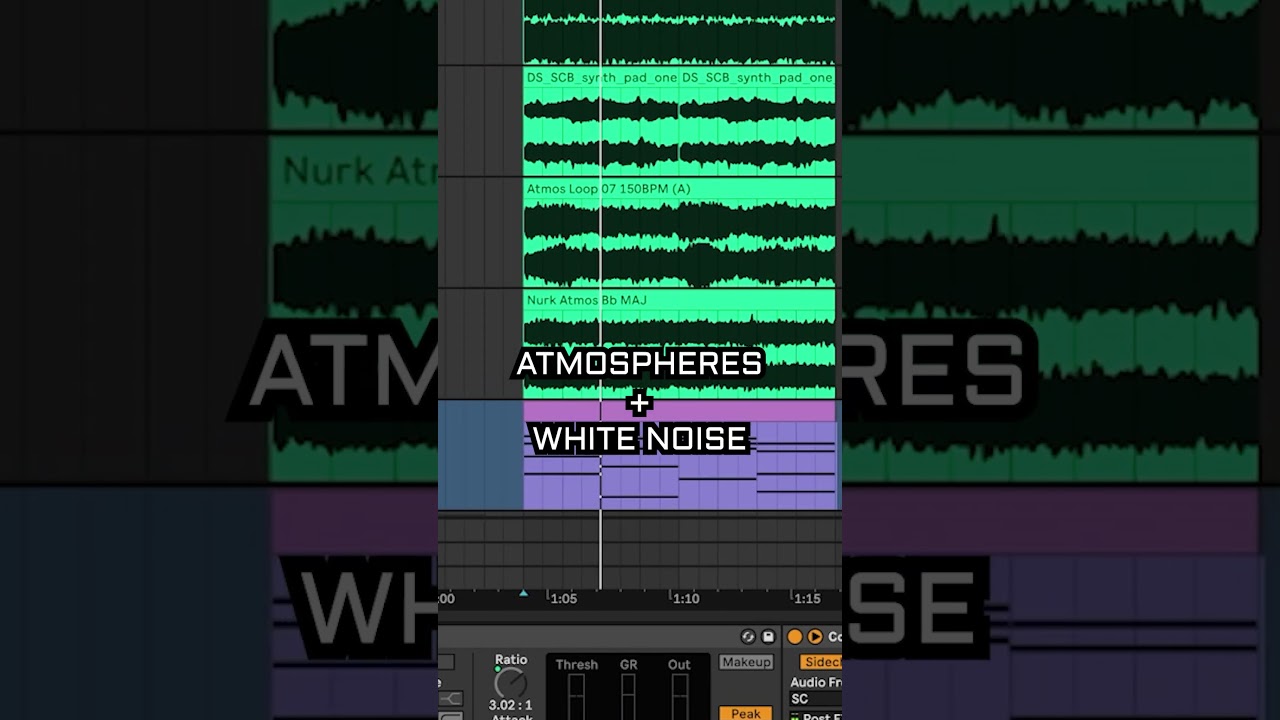Toggle the orange triangle sidechain section button
This screenshot has height=720, width=1280.
point(815,637)
